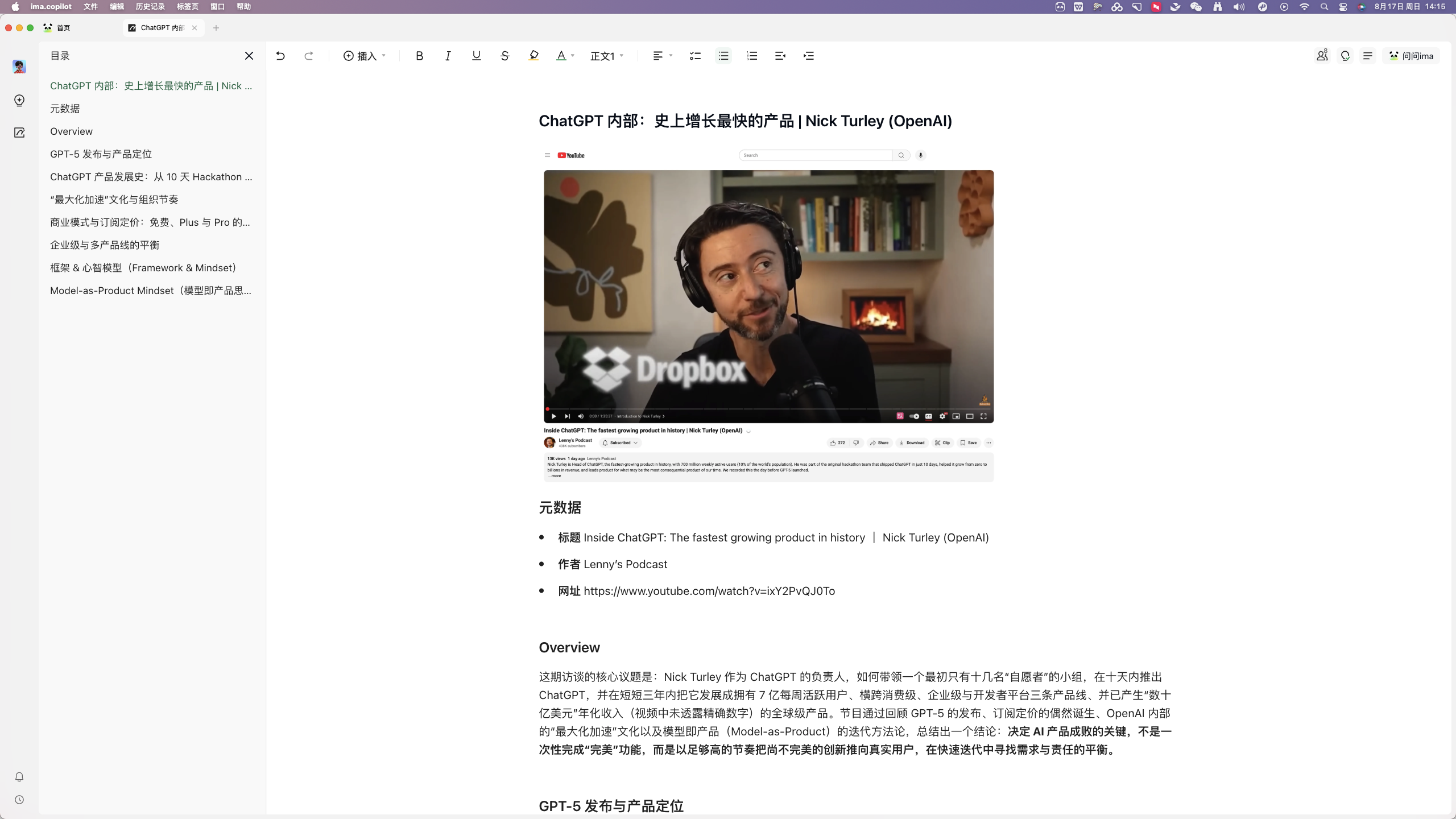Open text alignment dropdown
This screenshot has height=819, width=1456.
pos(663,56)
